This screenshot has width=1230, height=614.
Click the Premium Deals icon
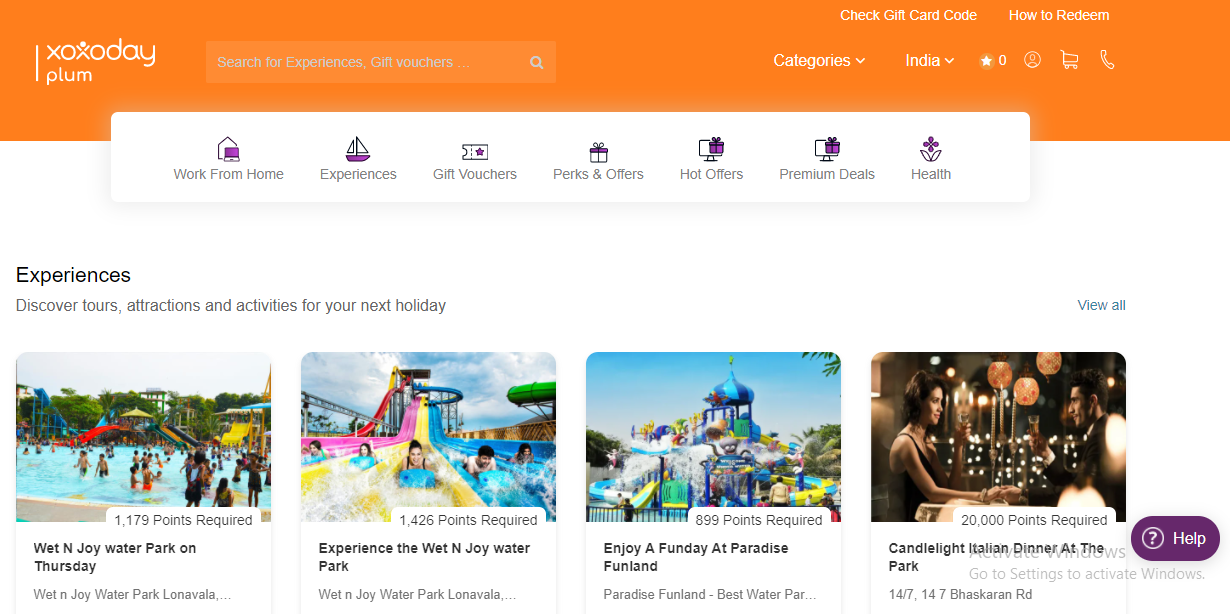tap(827, 149)
